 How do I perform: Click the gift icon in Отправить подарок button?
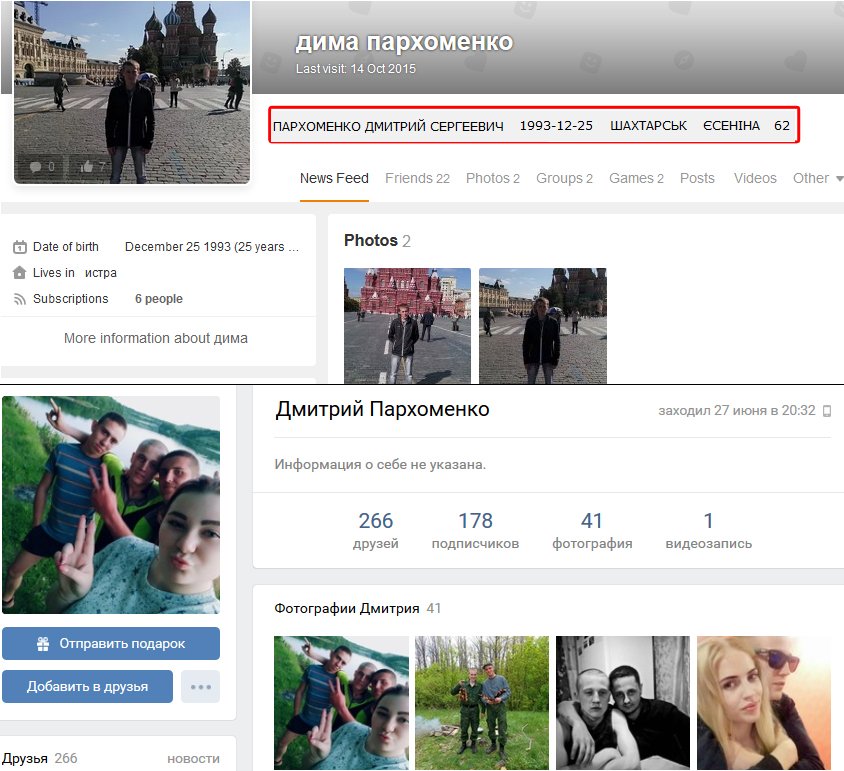point(42,644)
